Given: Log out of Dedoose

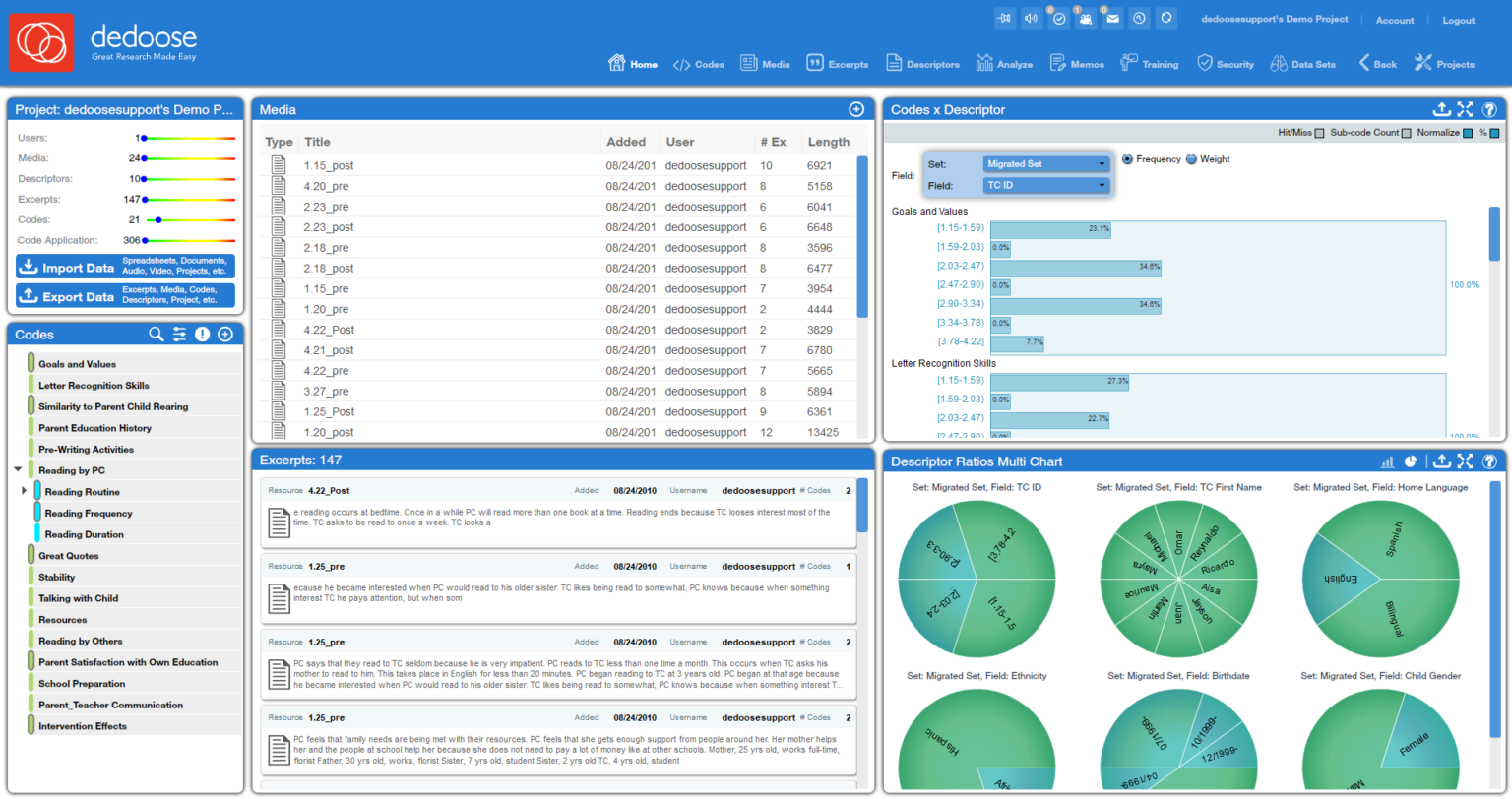Looking at the screenshot, I should pos(1458,20).
